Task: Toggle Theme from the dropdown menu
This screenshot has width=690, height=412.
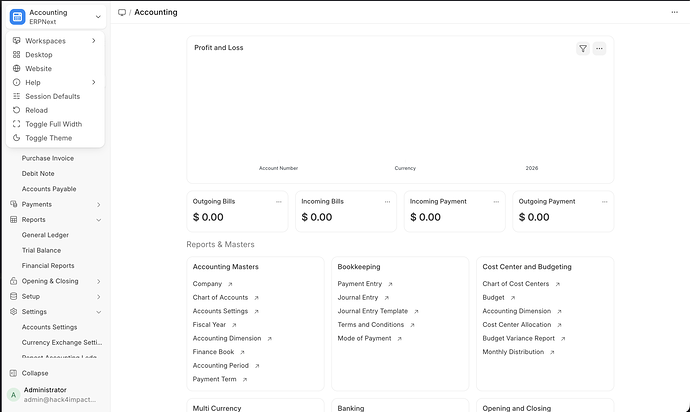Action: (x=47, y=138)
